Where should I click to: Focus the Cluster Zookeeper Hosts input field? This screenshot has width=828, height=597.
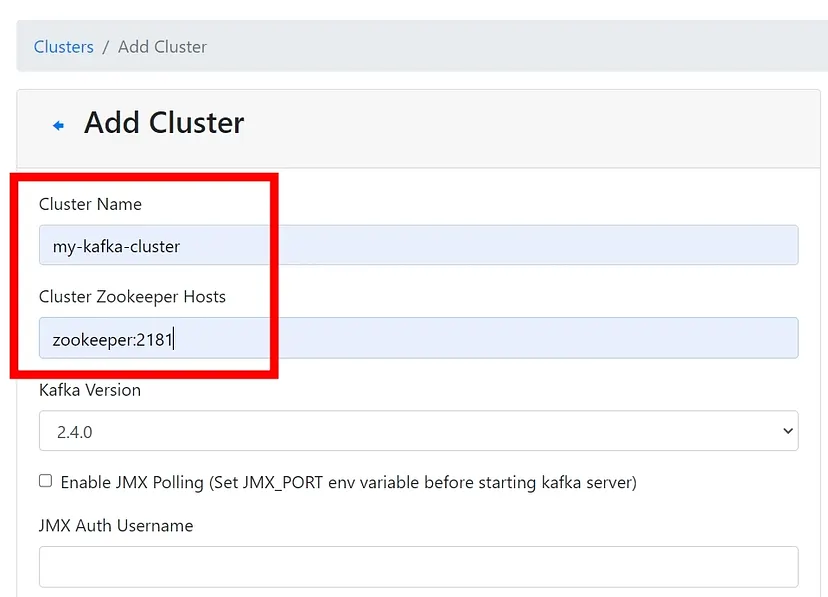point(418,338)
